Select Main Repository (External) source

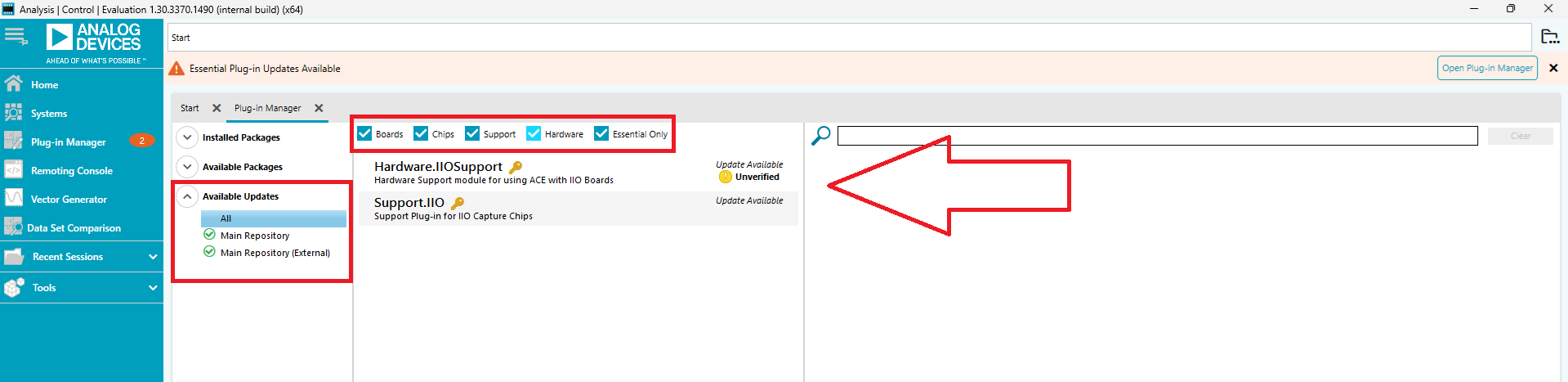click(x=275, y=253)
